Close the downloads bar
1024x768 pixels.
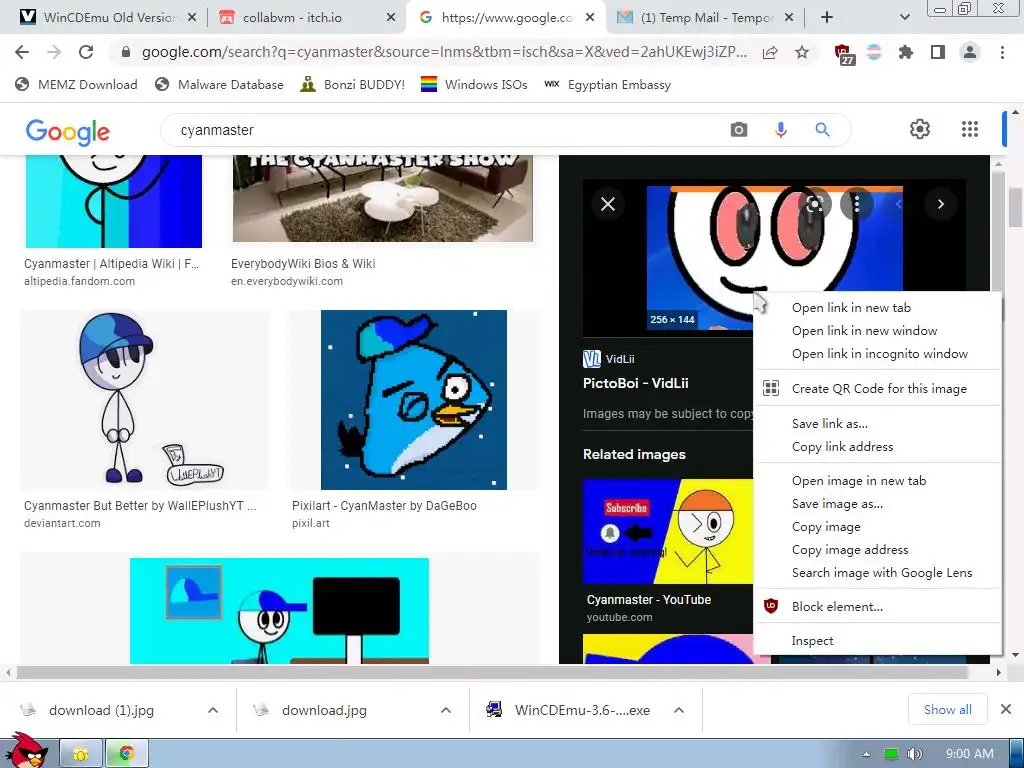(1006, 709)
